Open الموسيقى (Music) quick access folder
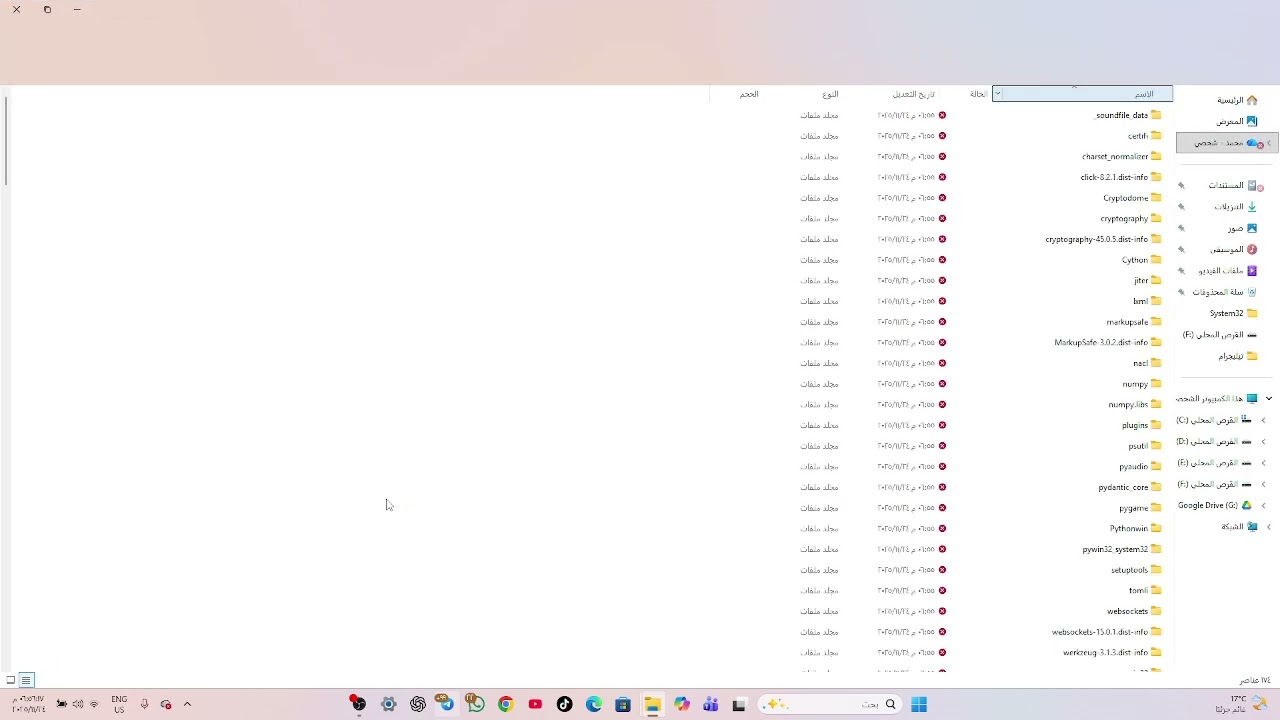This screenshot has width=1280, height=720. [x=1234, y=249]
